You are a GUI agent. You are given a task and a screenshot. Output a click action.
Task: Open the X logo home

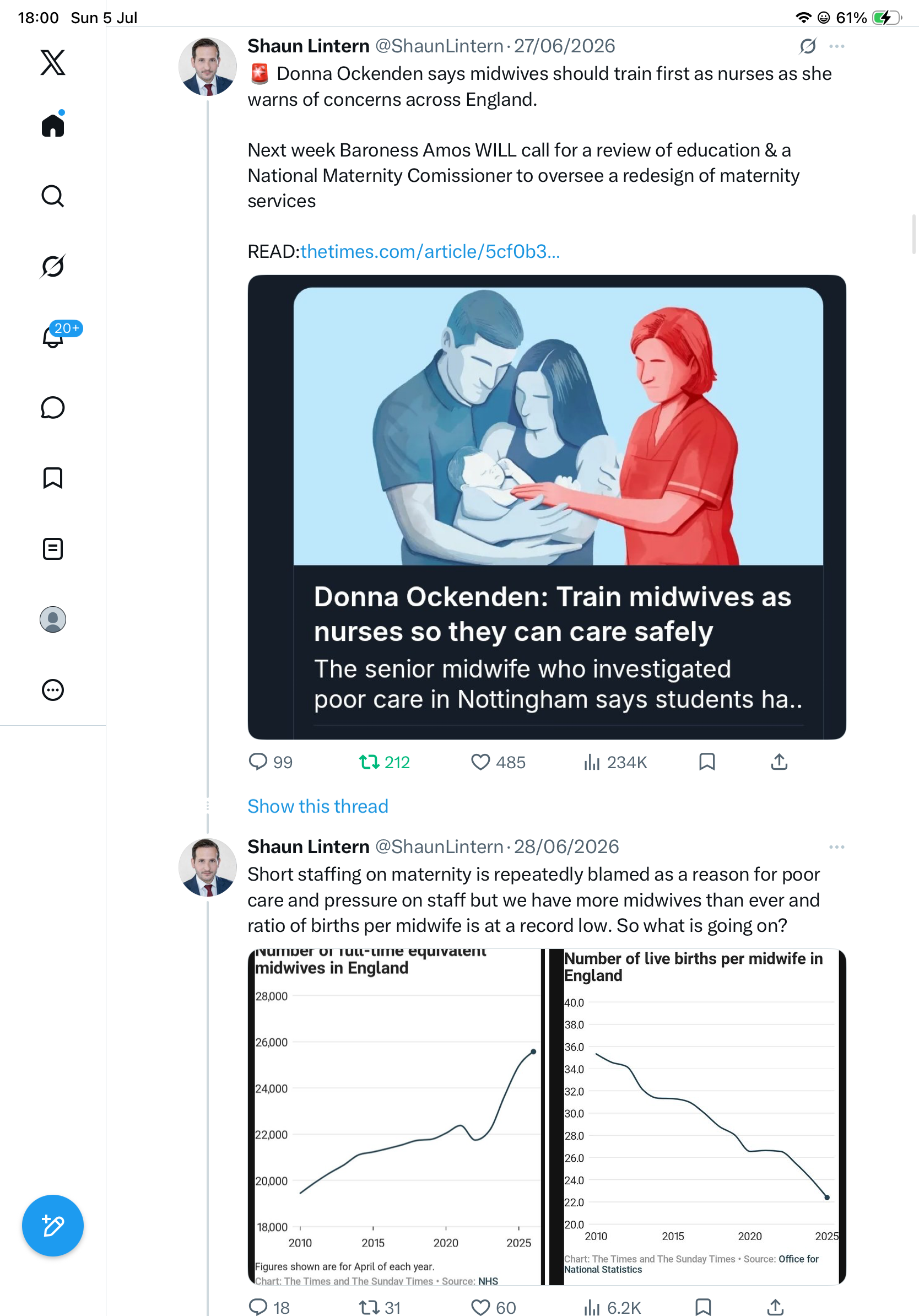point(53,62)
